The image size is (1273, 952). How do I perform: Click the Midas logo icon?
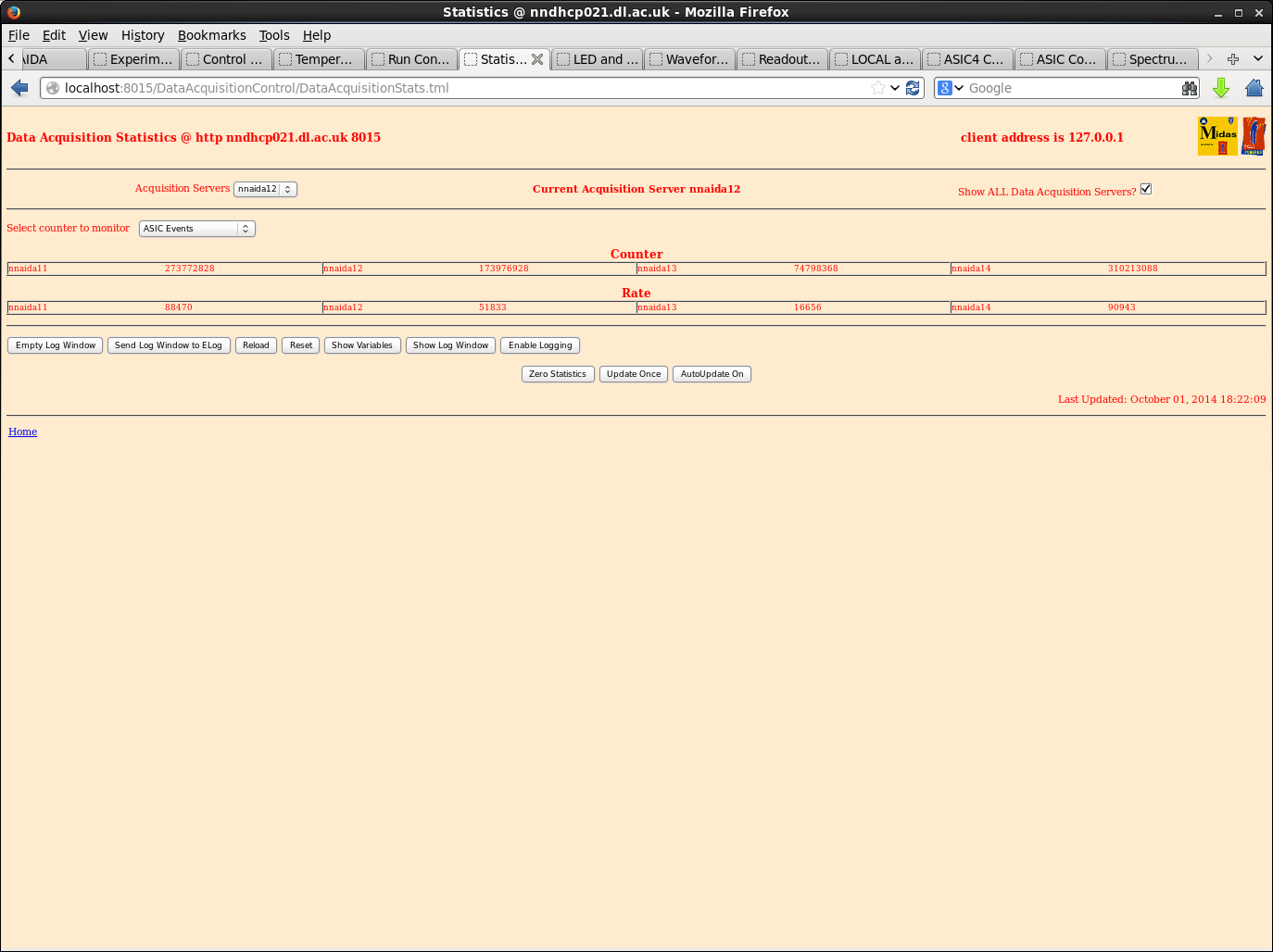tap(1217, 136)
